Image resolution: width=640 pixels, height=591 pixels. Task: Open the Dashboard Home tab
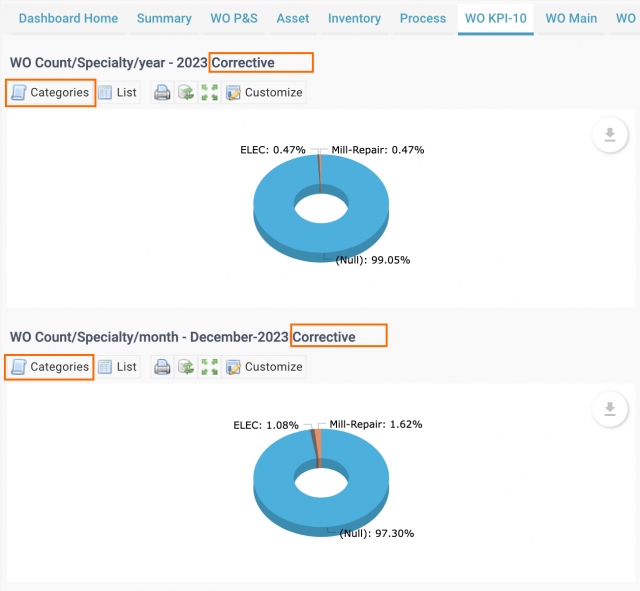68,18
